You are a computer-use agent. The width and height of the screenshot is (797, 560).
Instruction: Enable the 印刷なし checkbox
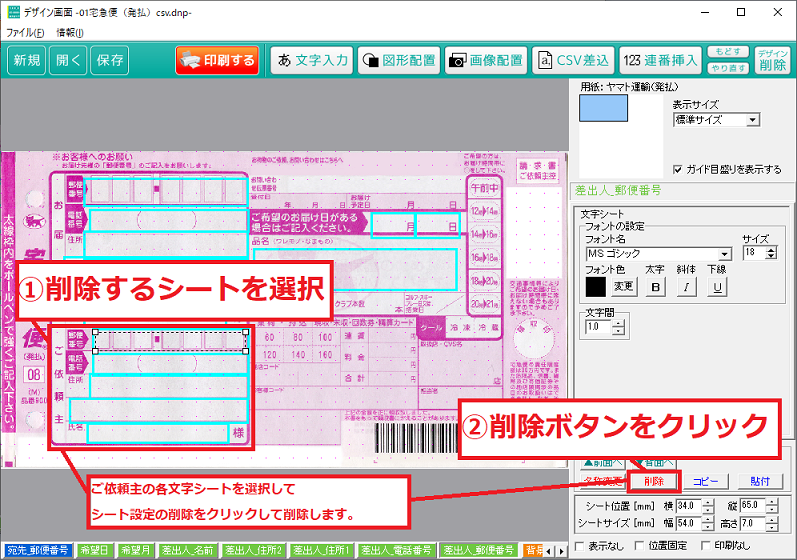706,546
